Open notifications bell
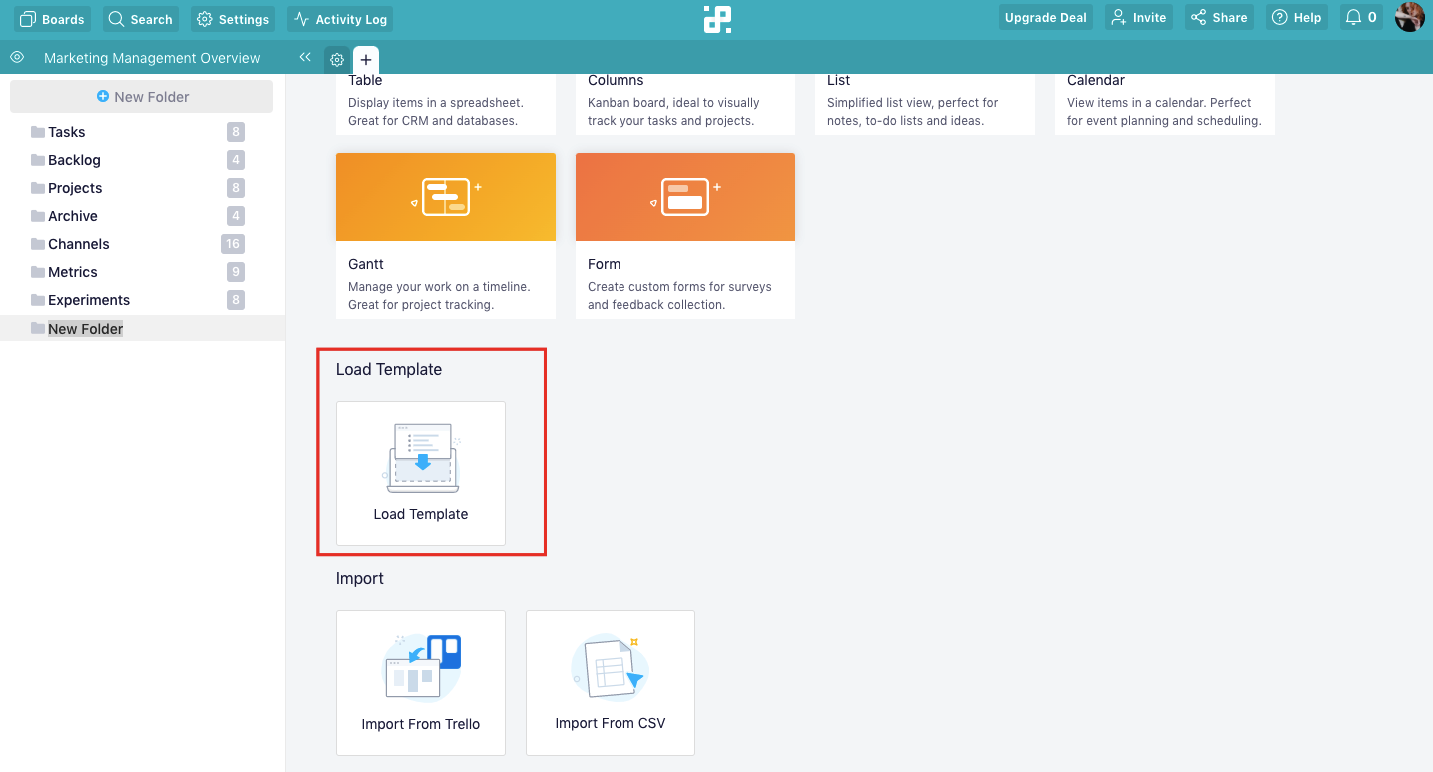Viewport: 1433px width, 772px height. pos(1360,17)
